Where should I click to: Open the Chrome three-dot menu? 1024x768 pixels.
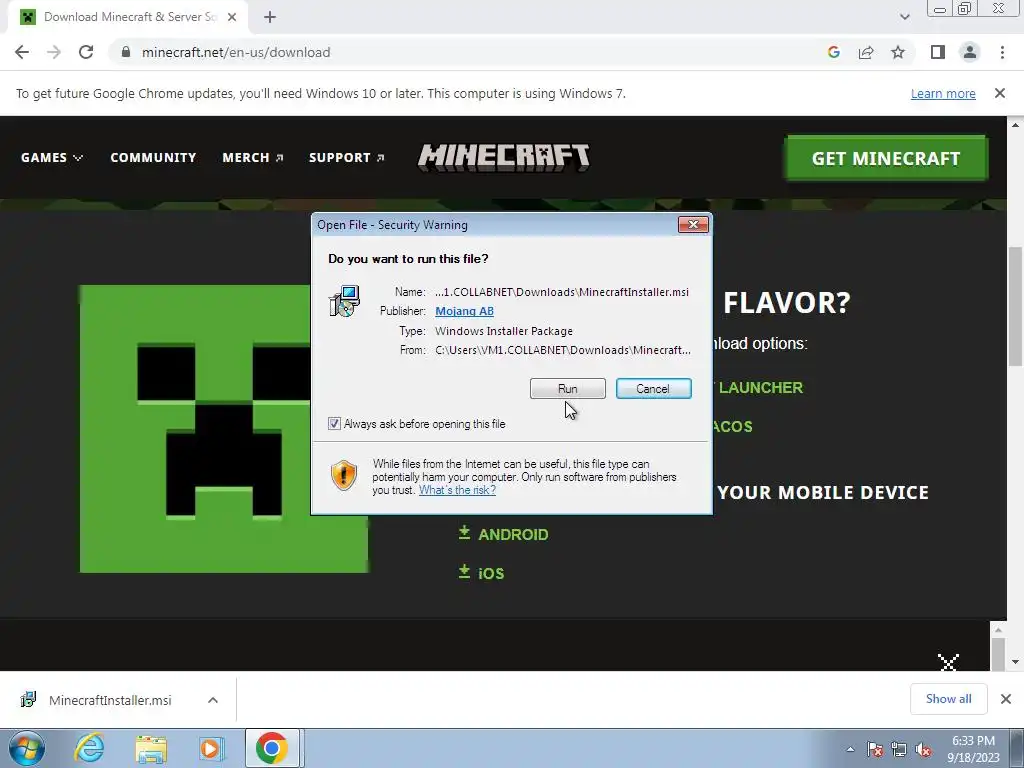[x=1002, y=52]
